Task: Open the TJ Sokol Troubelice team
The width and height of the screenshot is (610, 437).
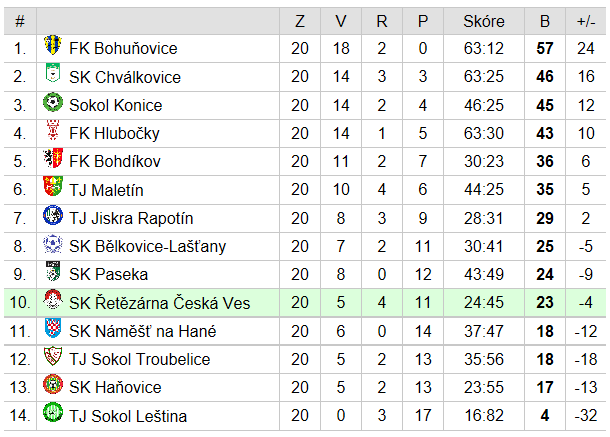Action: (x=140, y=360)
